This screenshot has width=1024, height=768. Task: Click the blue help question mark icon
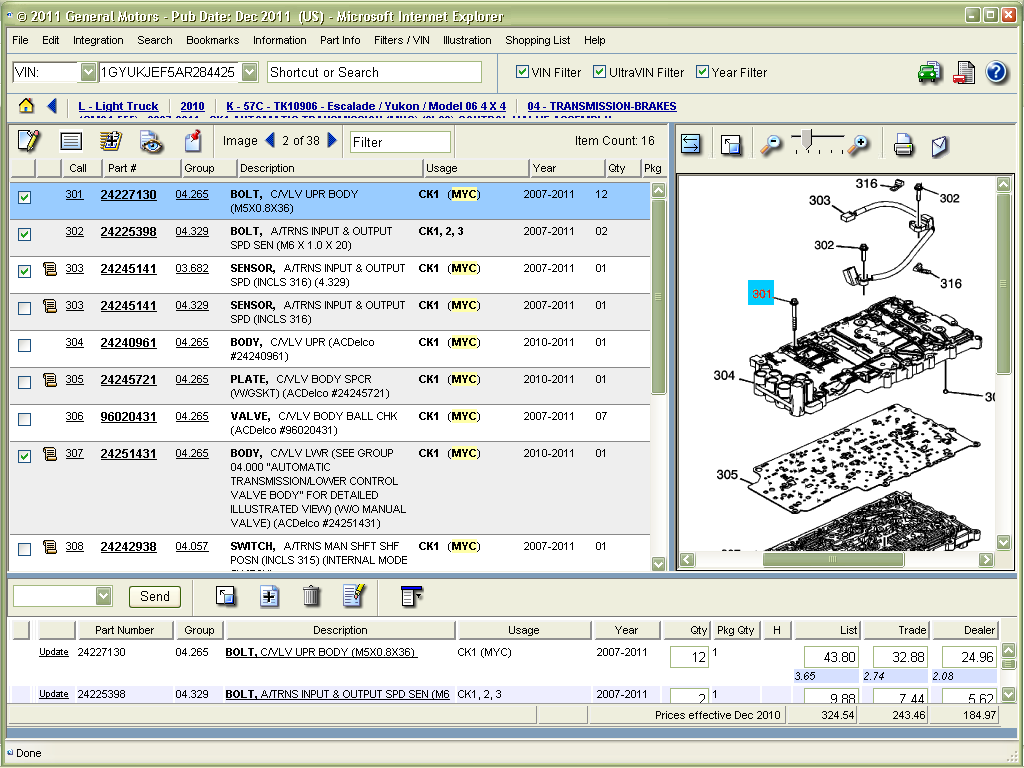tap(996, 72)
